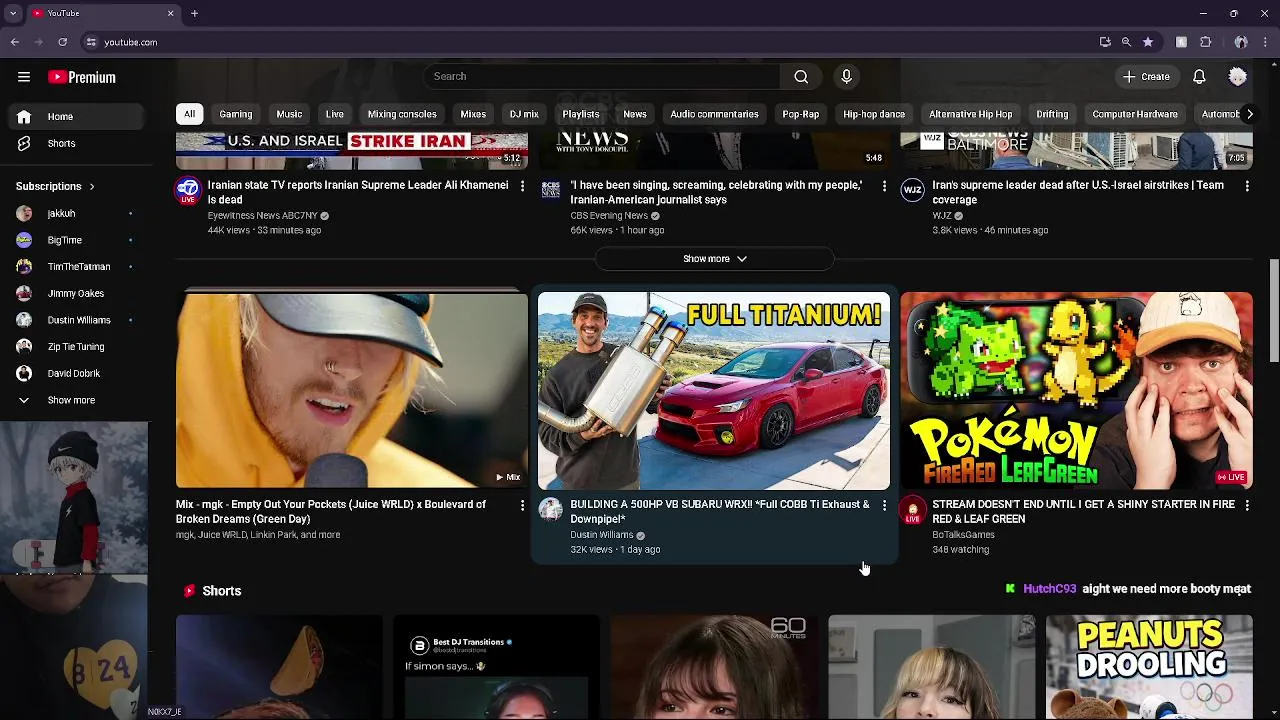This screenshot has height=720, width=1280.
Task: Click the search magnifier button
Action: coord(801,76)
